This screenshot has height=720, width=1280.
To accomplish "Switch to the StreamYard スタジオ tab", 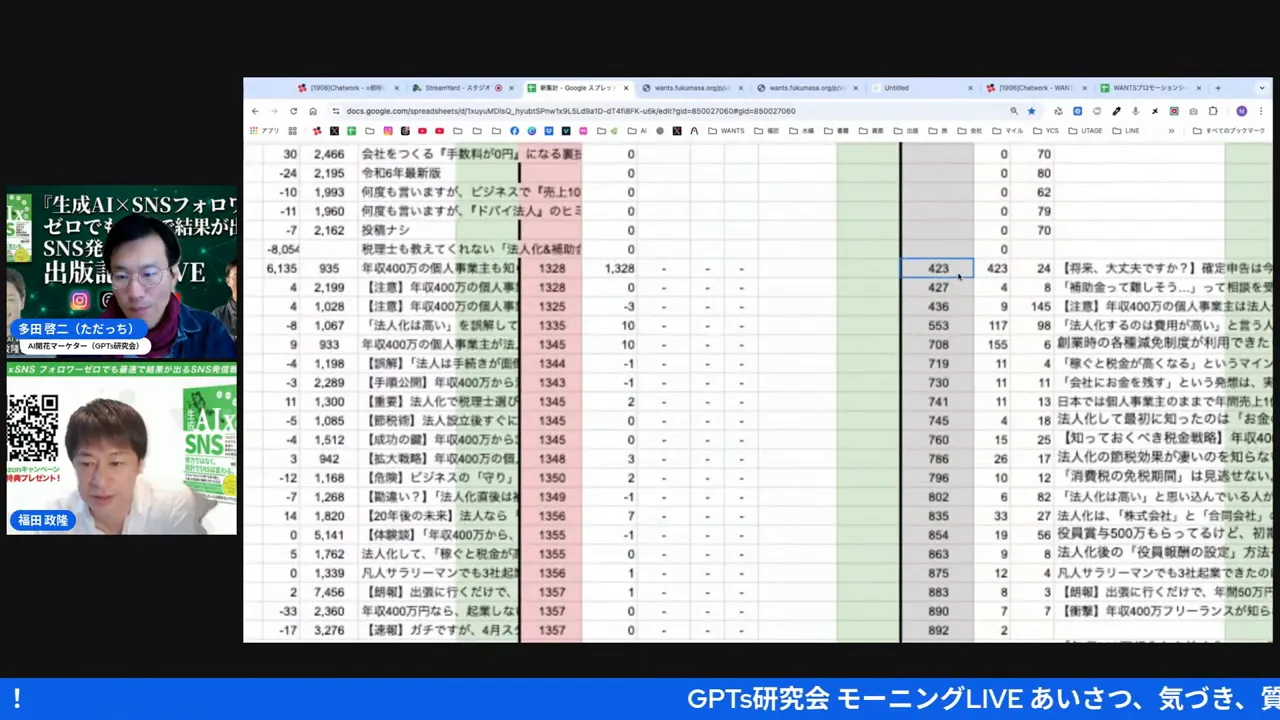I will [x=455, y=88].
